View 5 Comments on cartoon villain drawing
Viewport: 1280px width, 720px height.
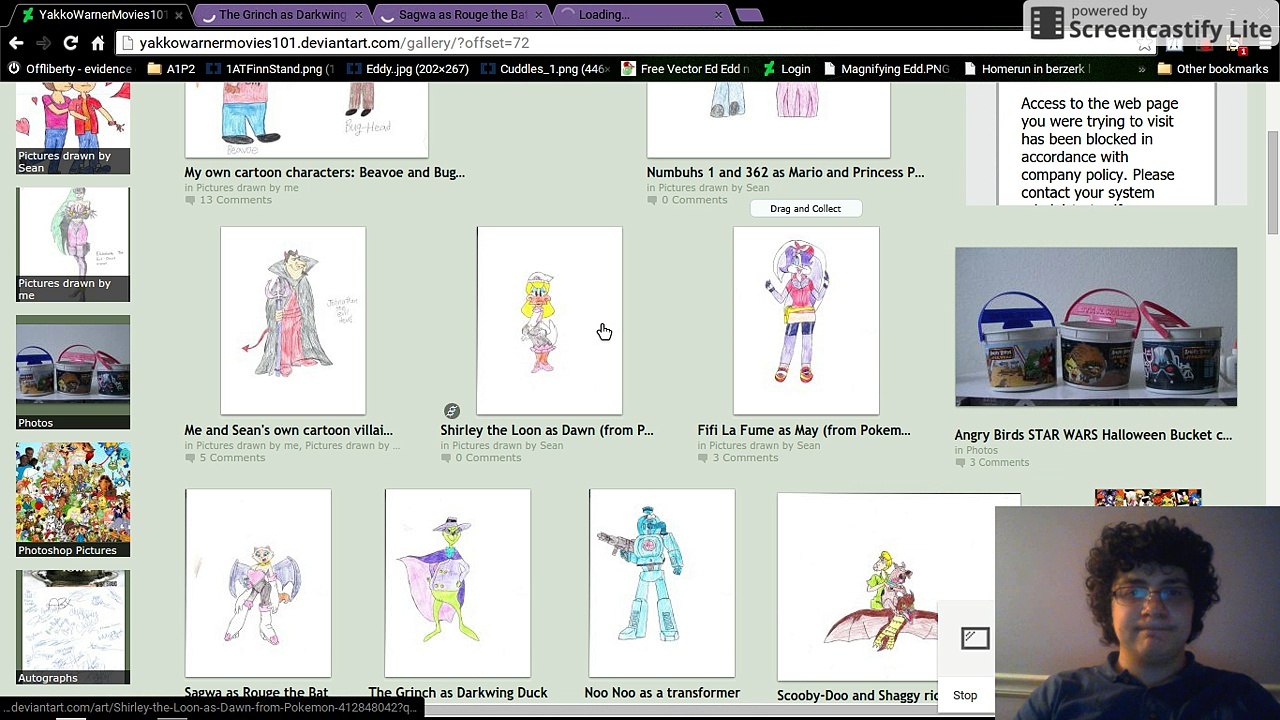tap(231, 458)
